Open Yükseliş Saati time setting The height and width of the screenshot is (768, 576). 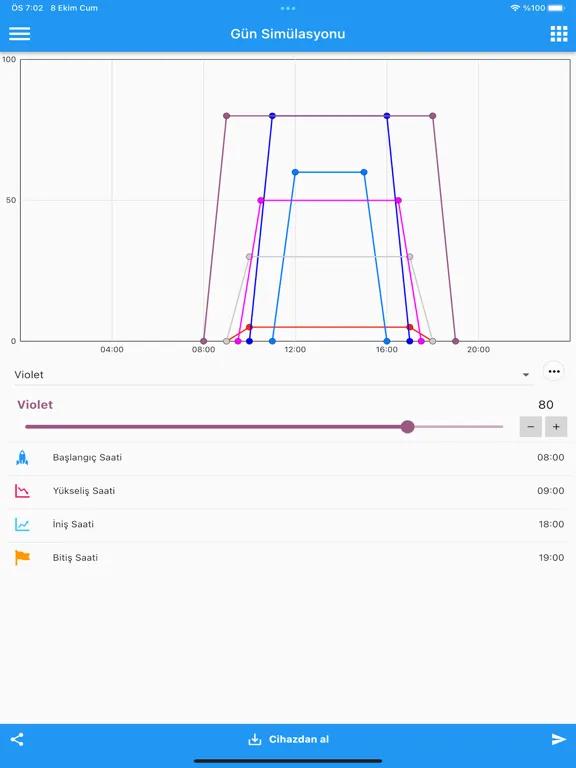288,491
